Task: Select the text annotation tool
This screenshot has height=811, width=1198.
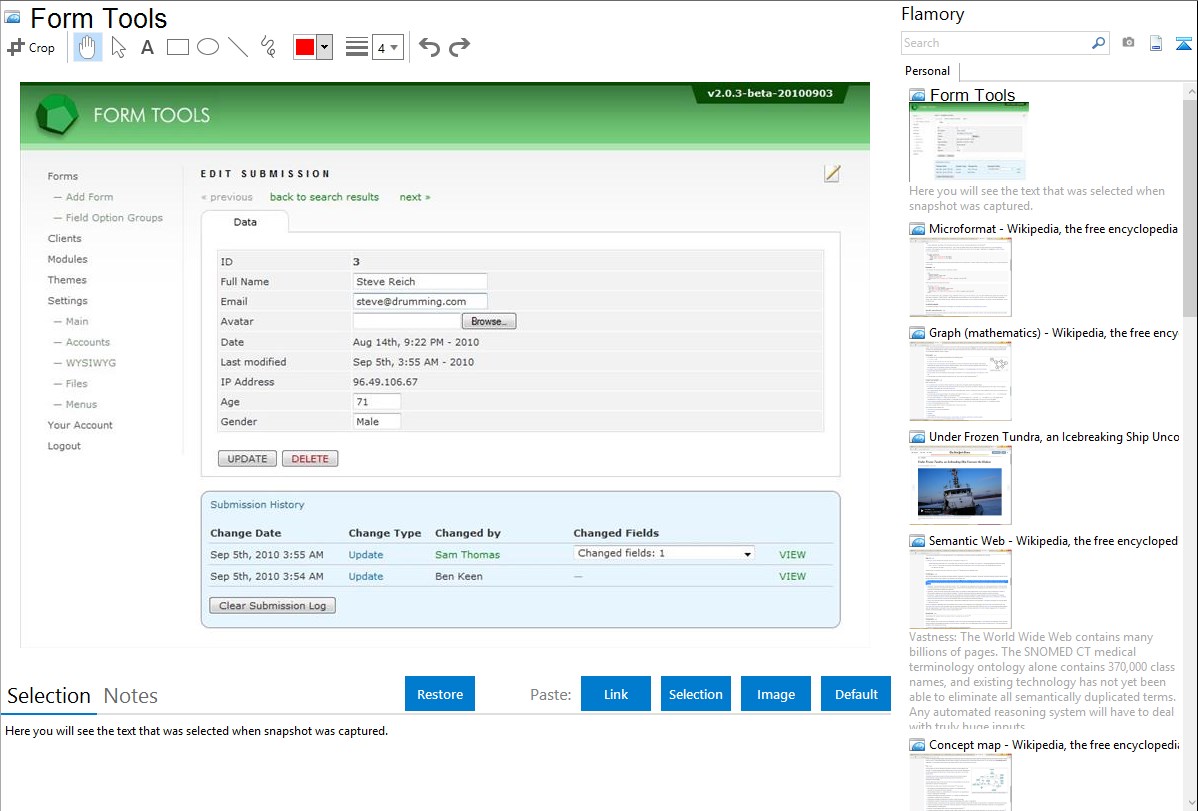Action: click(x=147, y=47)
